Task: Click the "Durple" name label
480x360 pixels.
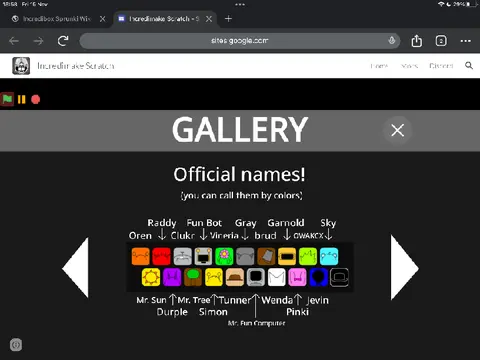Action: point(172,312)
